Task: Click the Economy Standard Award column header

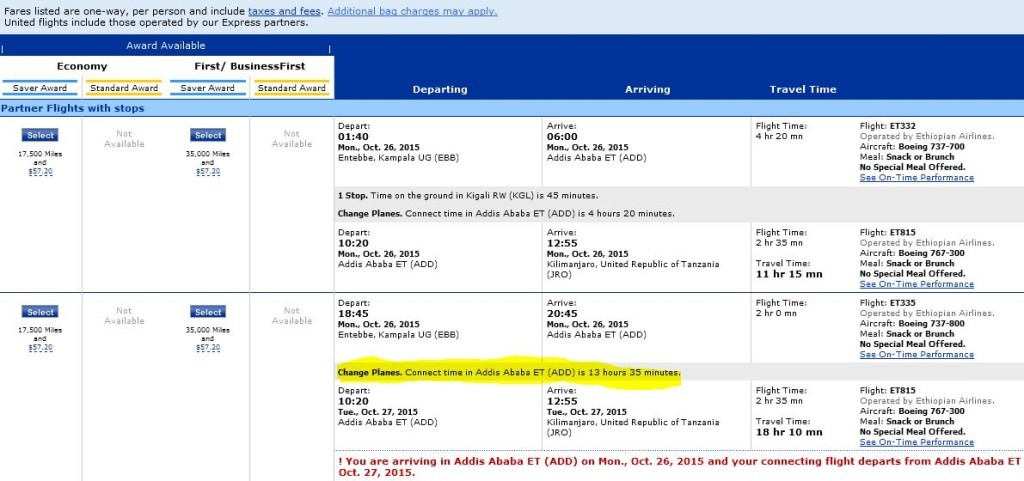Action: (124, 88)
